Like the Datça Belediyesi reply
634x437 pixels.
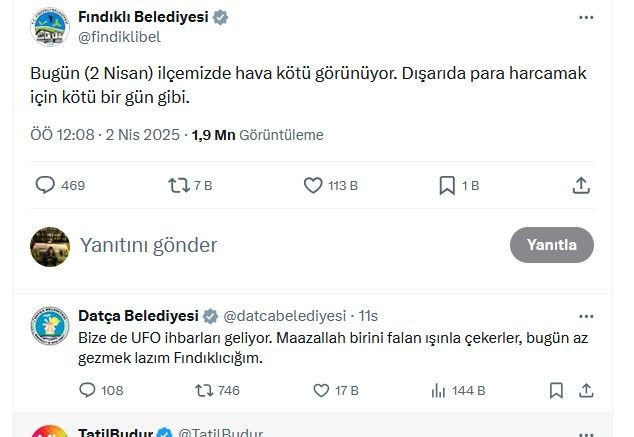pyautogui.click(x=321, y=390)
